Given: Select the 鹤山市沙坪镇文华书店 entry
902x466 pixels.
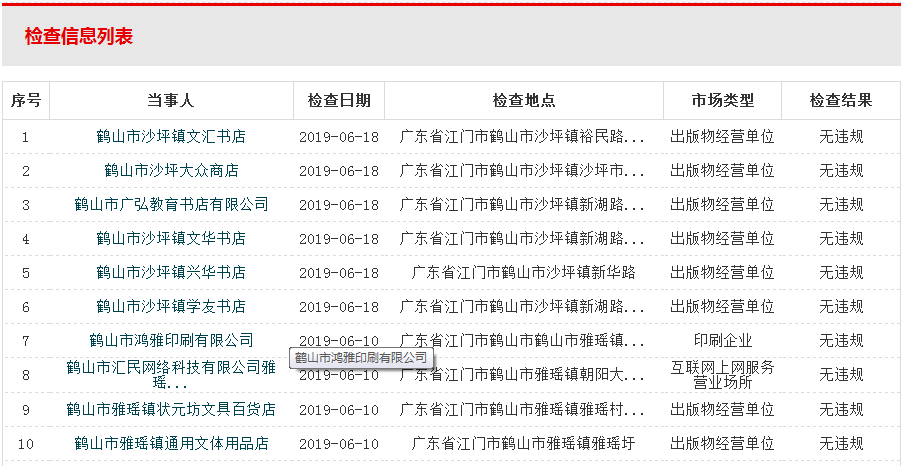Looking at the screenshot, I should click(x=171, y=239).
